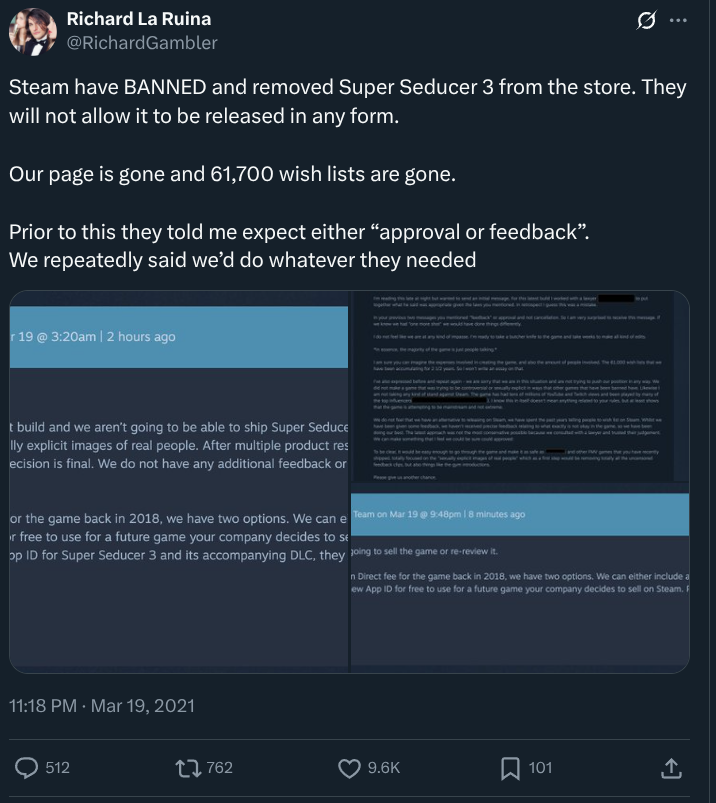Click the 101 bookmarks count

tap(540, 768)
